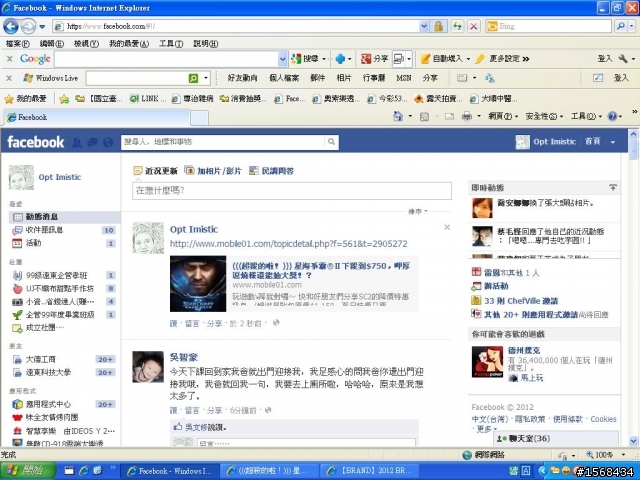640x480 pixels.
Task: Open the 安全性 safety dropdown
Action: [544, 117]
